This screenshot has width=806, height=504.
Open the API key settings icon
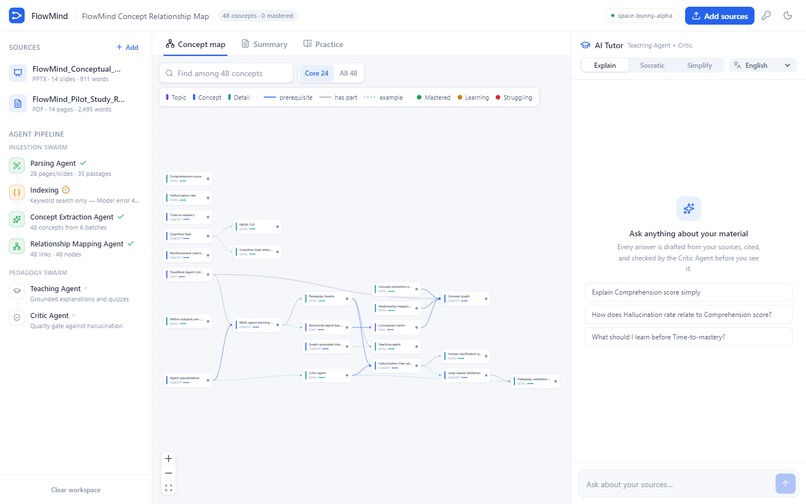pyautogui.click(x=766, y=15)
